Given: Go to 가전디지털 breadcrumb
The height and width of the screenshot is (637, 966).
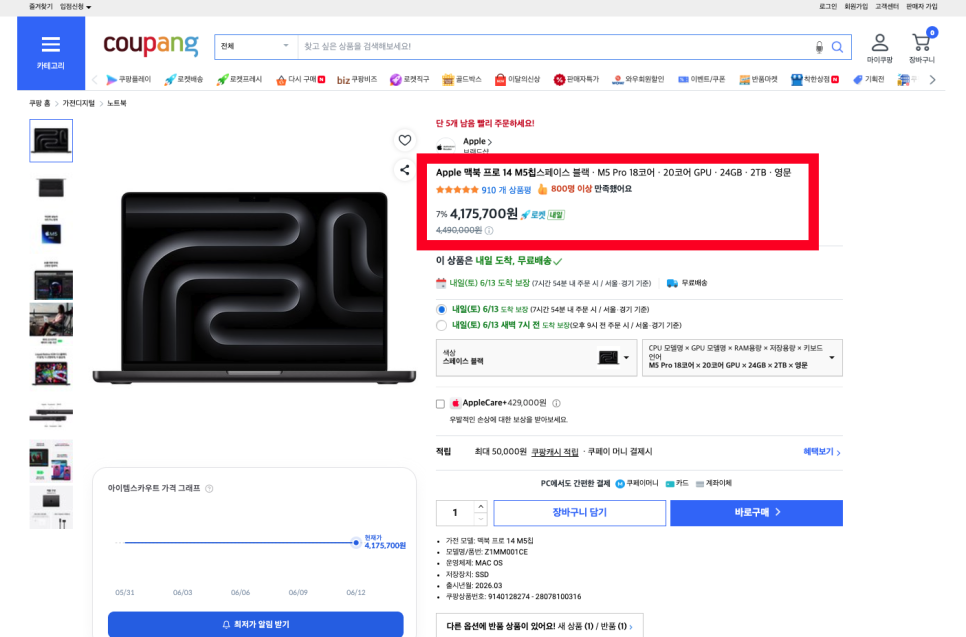Looking at the screenshot, I should tap(78, 103).
